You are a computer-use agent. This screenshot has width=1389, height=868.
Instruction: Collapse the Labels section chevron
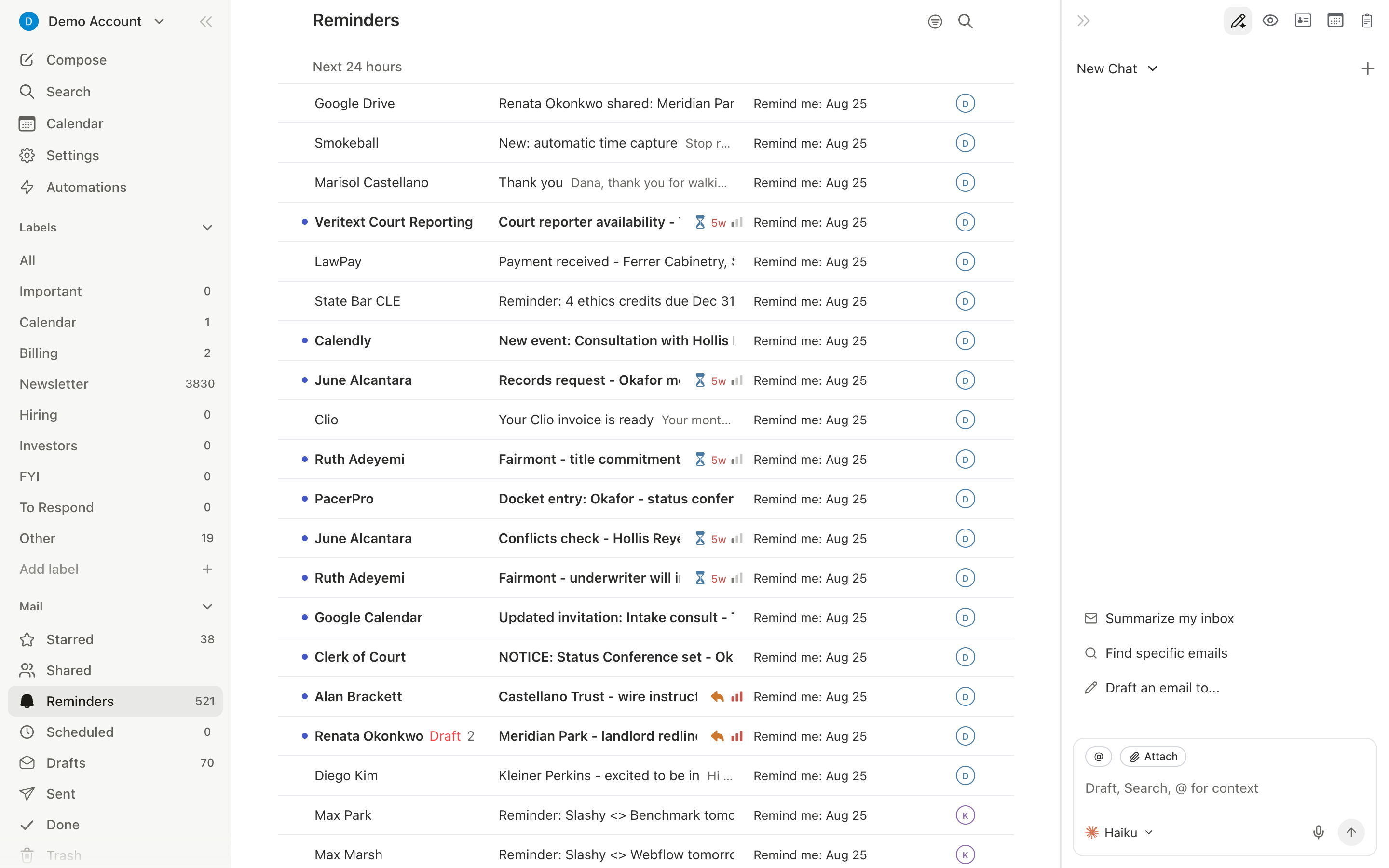pos(207,228)
